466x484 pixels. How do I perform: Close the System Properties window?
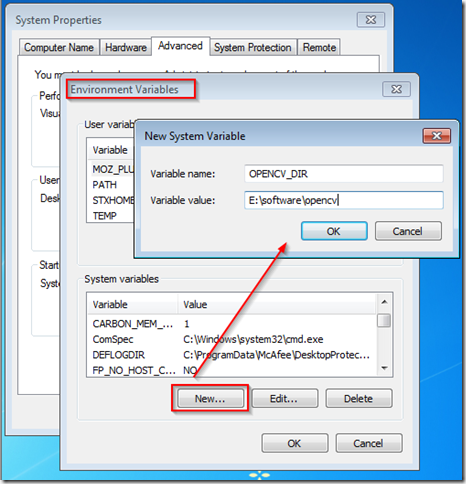pos(371,20)
